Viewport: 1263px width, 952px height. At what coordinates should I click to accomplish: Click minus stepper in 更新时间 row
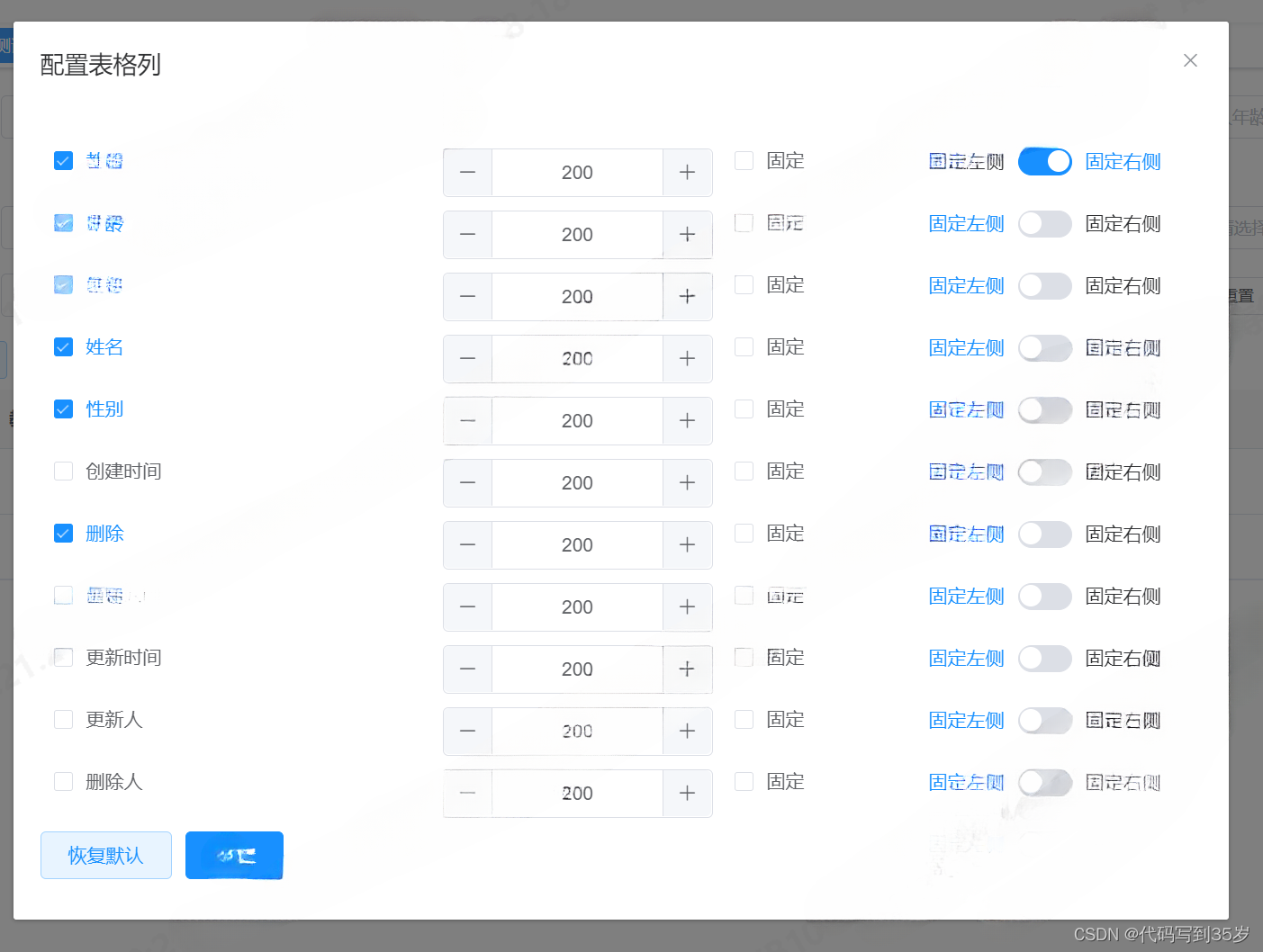tap(467, 669)
